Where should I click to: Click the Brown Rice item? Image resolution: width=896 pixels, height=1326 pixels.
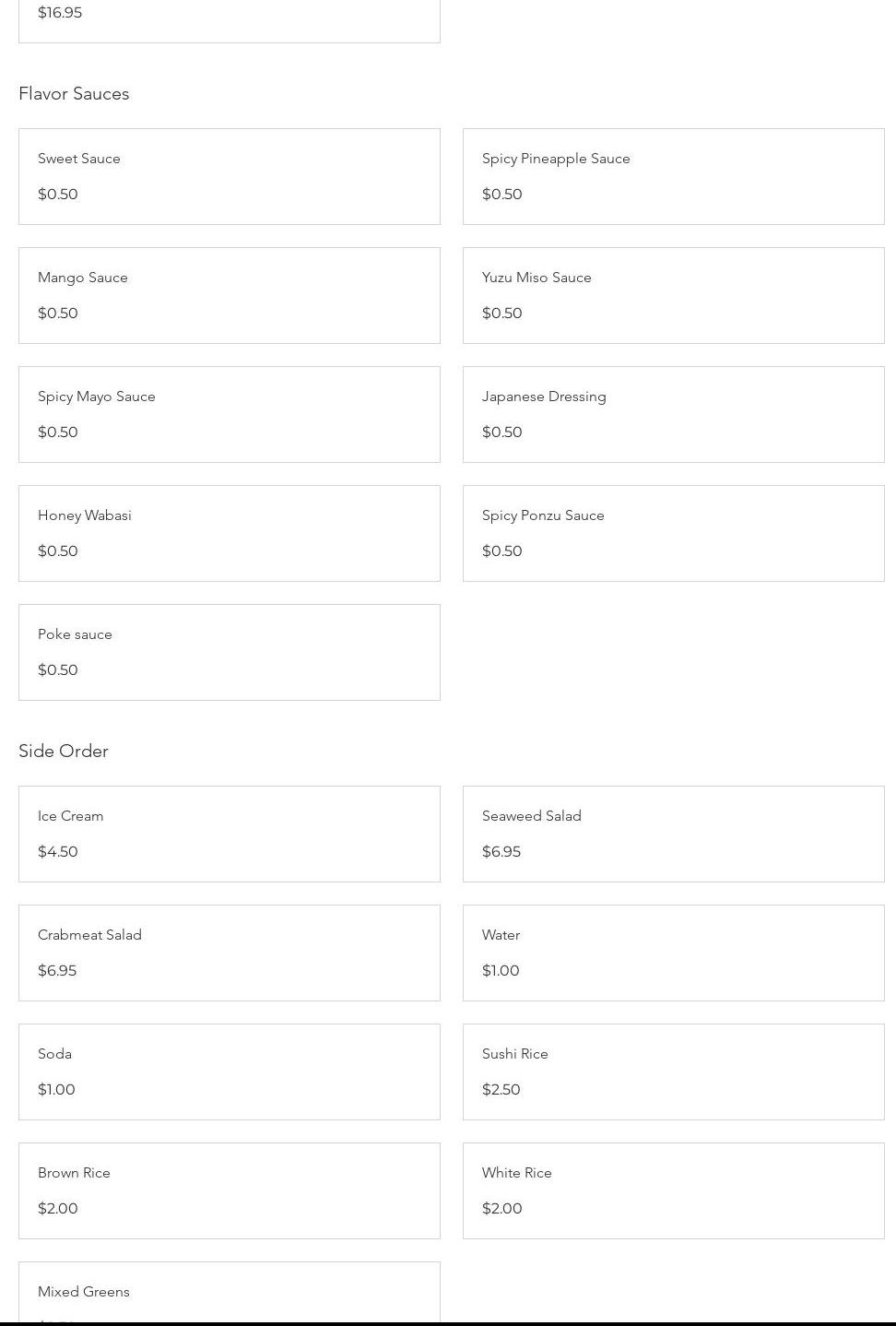pyautogui.click(x=229, y=1190)
